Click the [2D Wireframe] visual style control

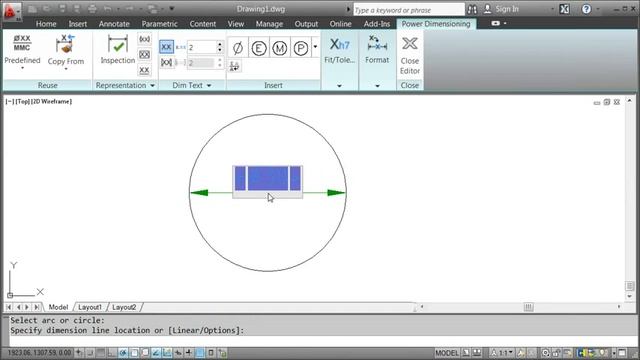click(x=51, y=101)
